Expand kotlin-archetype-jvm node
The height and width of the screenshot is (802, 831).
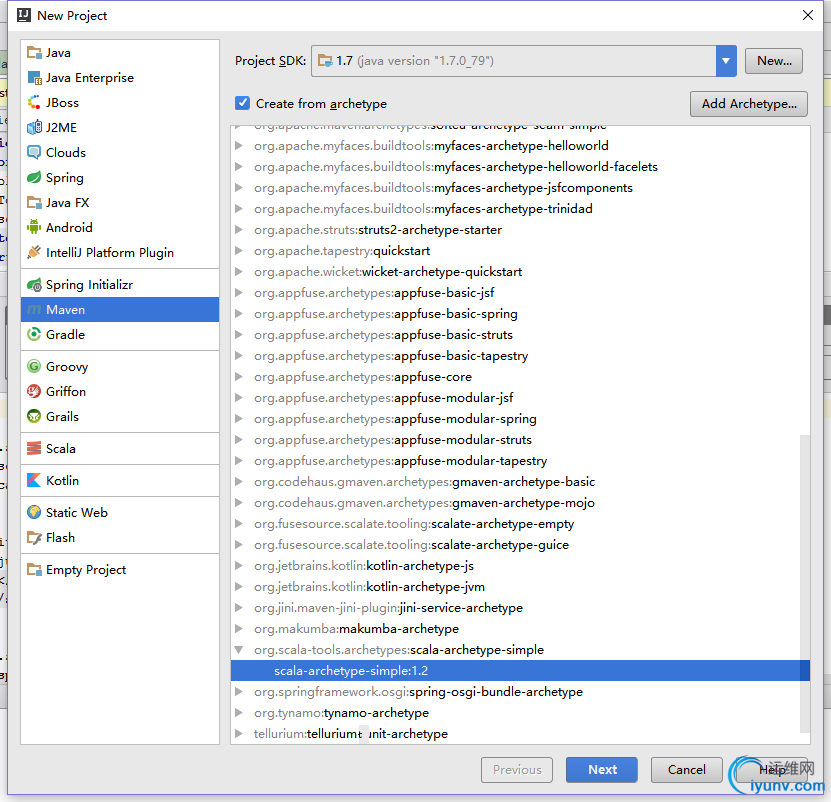tap(239, 586)
